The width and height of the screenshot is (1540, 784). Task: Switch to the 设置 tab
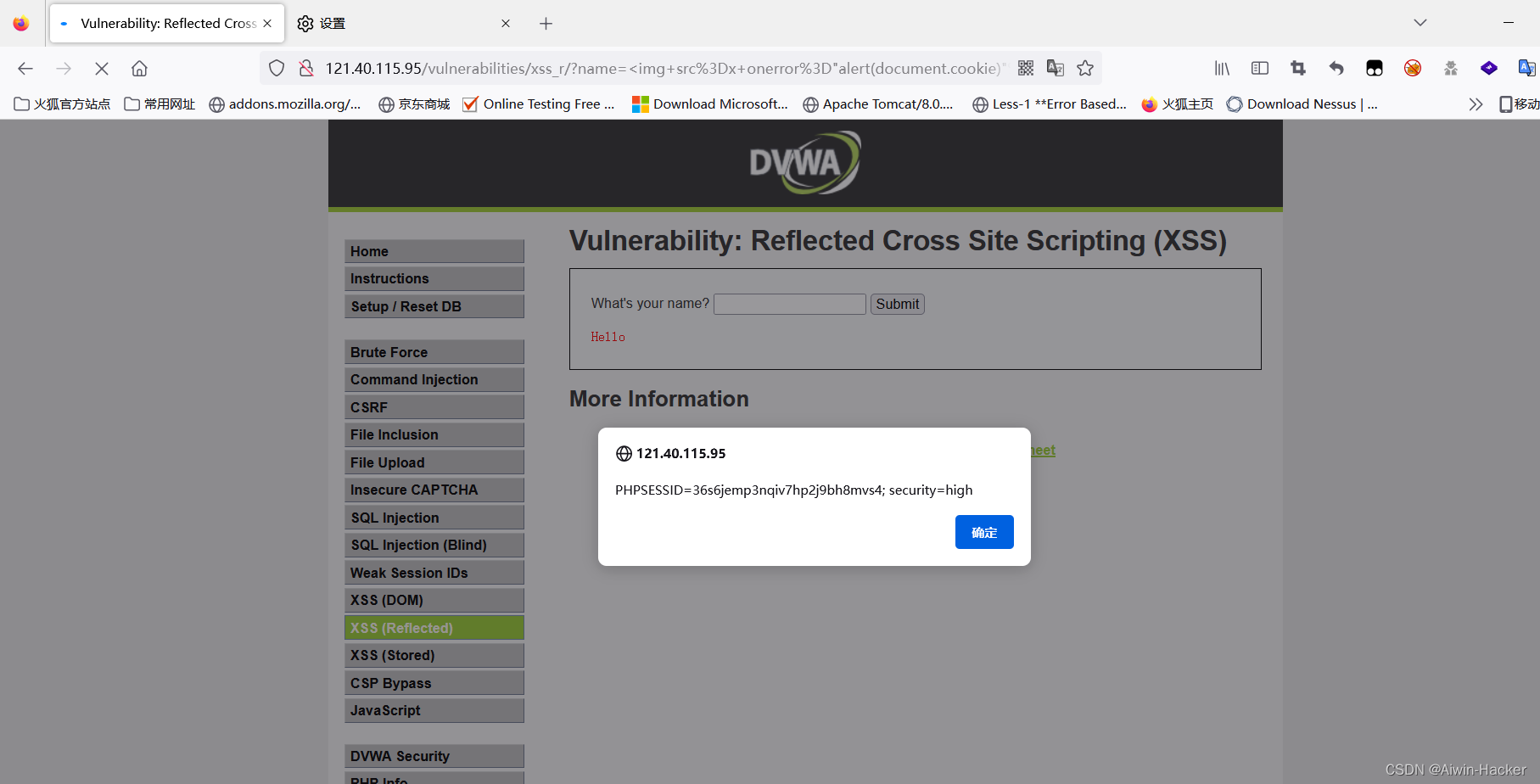[406, 24]
